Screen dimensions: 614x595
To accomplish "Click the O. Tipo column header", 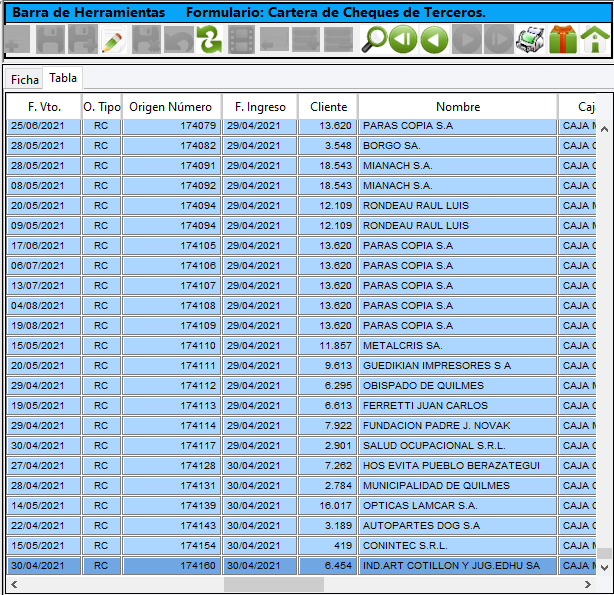I will tap(102, 107).
